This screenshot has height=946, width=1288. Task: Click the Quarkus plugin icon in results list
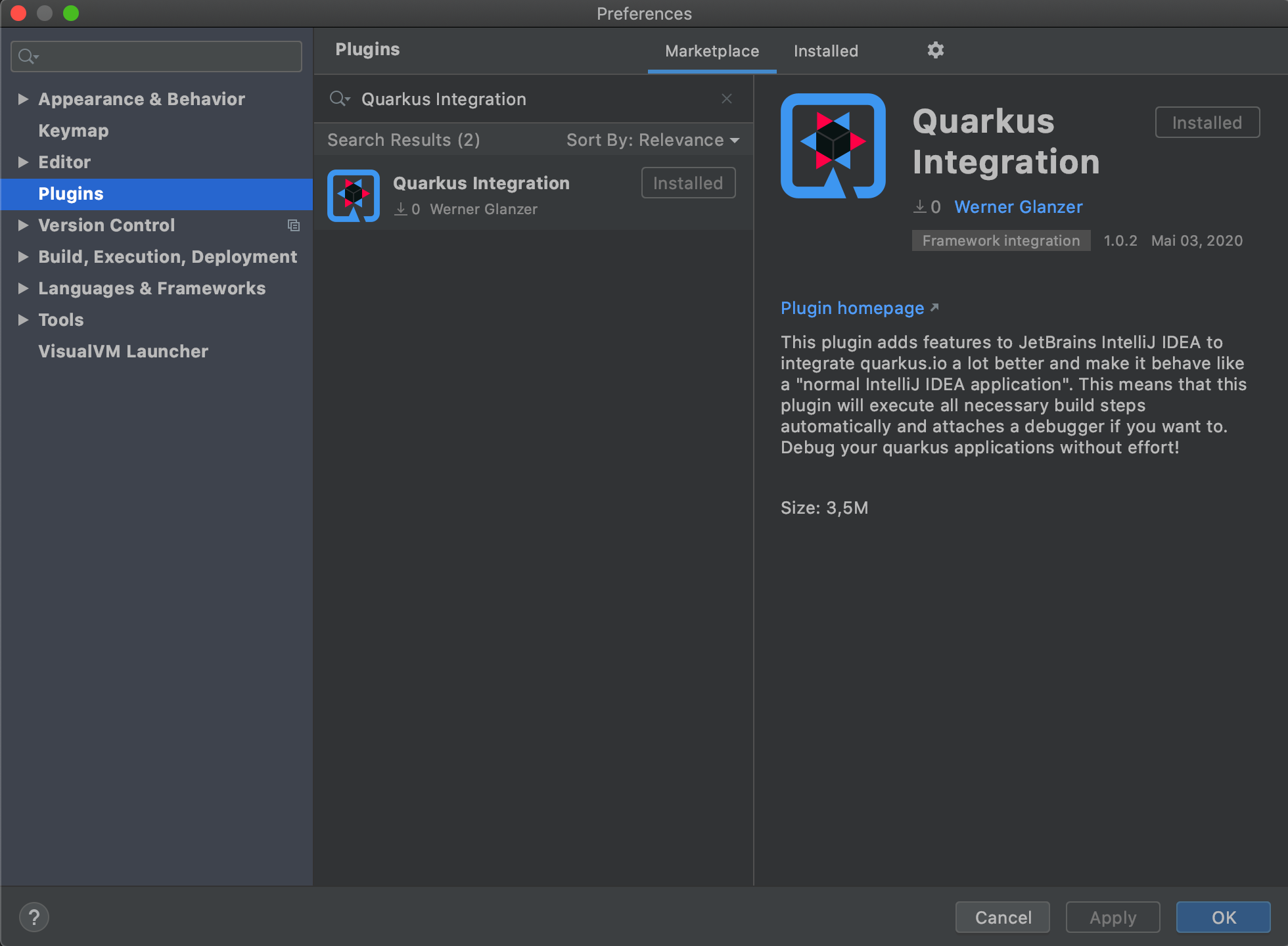(354, 196)
